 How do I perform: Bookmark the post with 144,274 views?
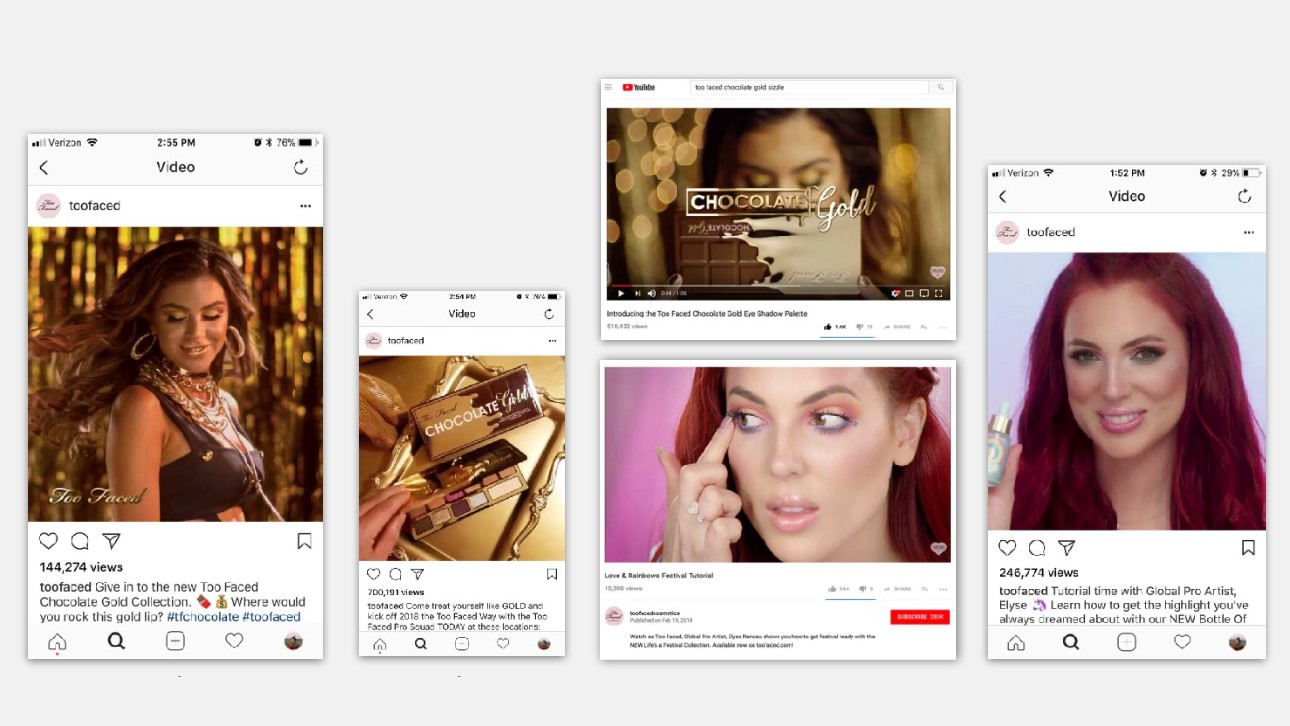304,541
